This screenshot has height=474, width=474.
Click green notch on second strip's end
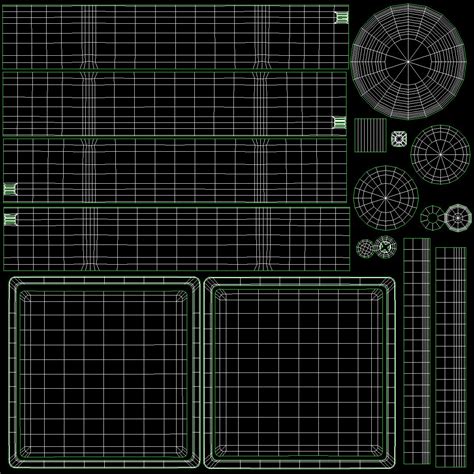click(x=339, y=123)
